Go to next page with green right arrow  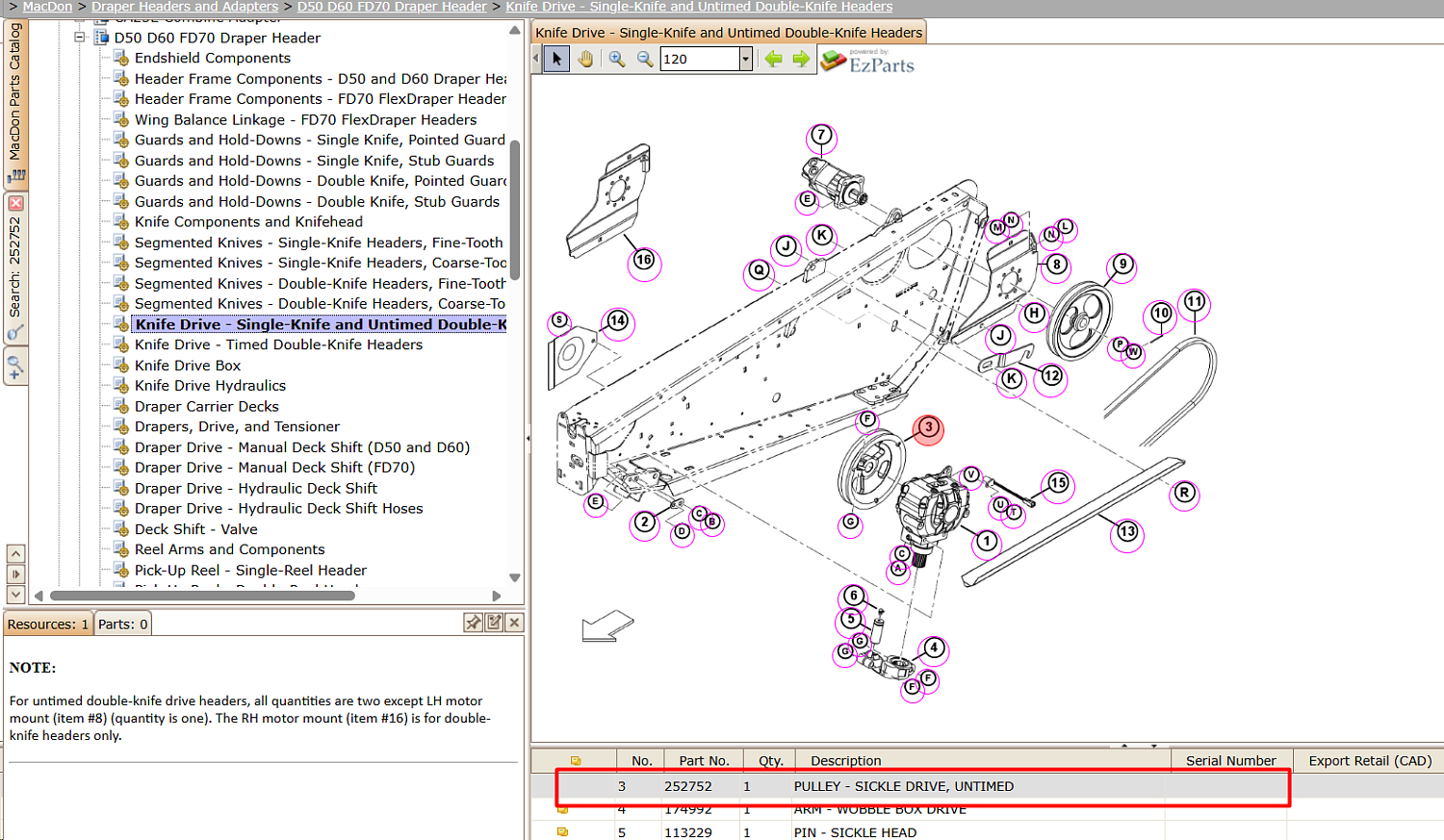[801, 59]
